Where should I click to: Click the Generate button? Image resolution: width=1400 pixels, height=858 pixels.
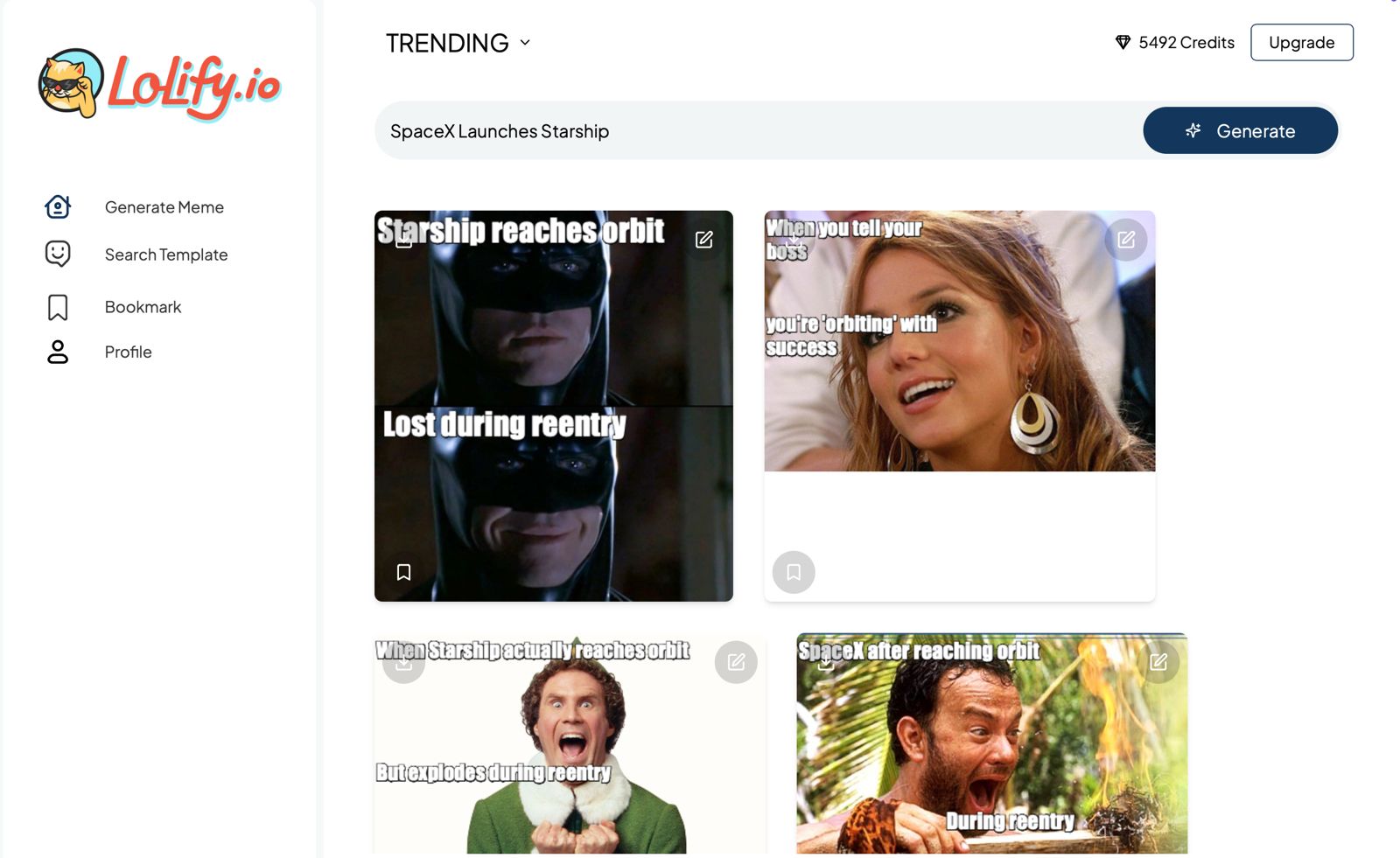[x=1240, y=130]
